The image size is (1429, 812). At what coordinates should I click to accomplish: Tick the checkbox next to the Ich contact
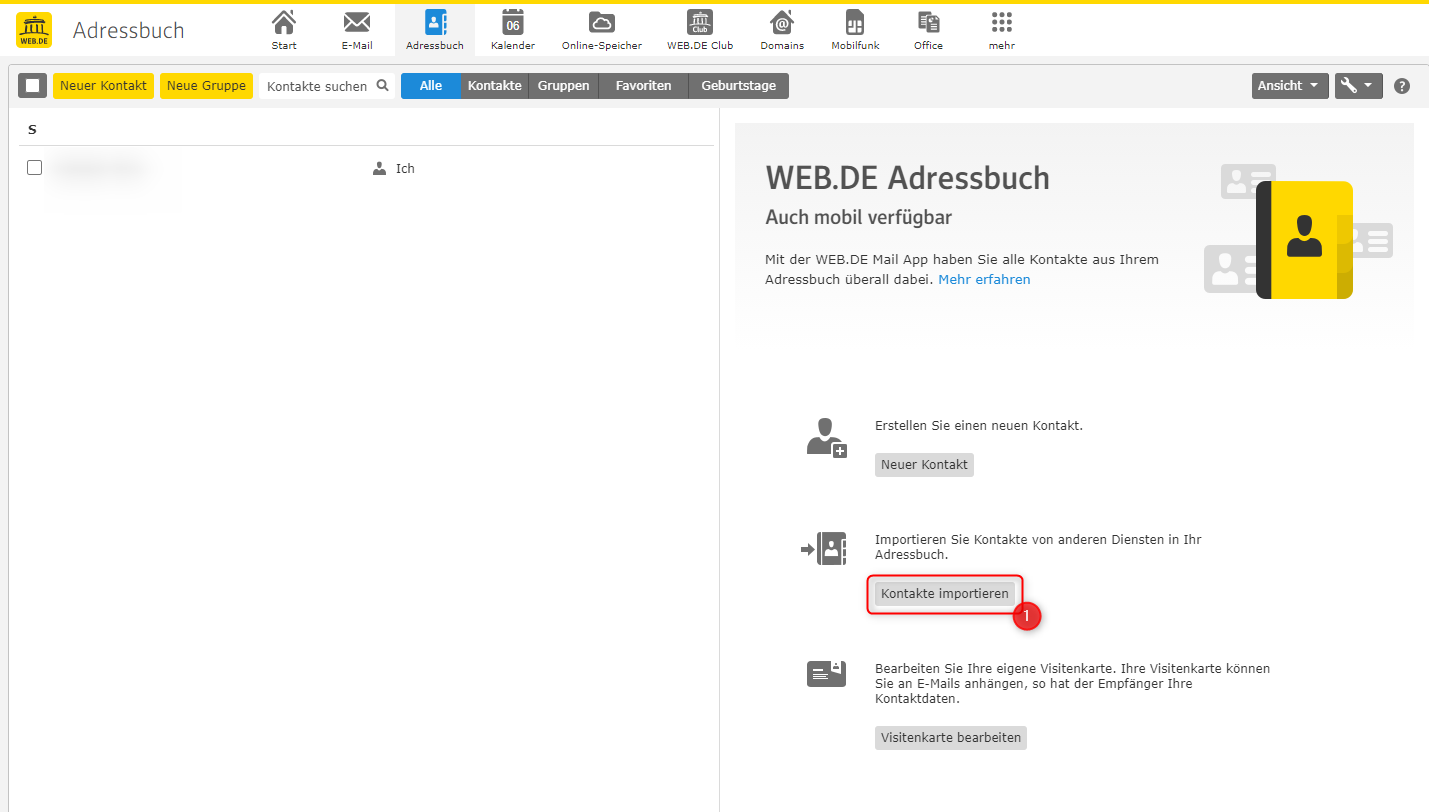click(35, 168)
